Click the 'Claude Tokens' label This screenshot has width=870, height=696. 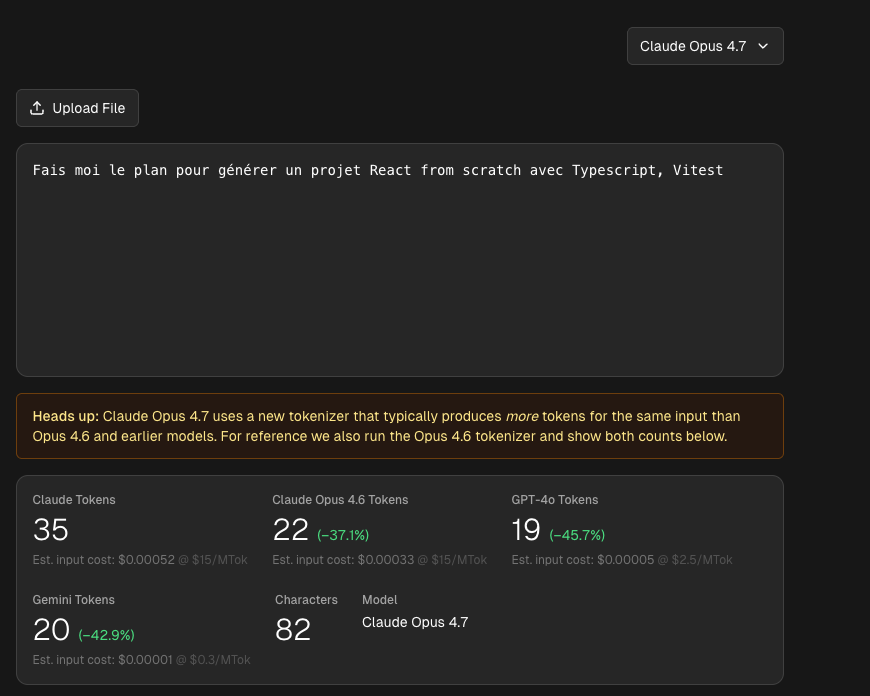pyautogui.click(x=74, y=500)
